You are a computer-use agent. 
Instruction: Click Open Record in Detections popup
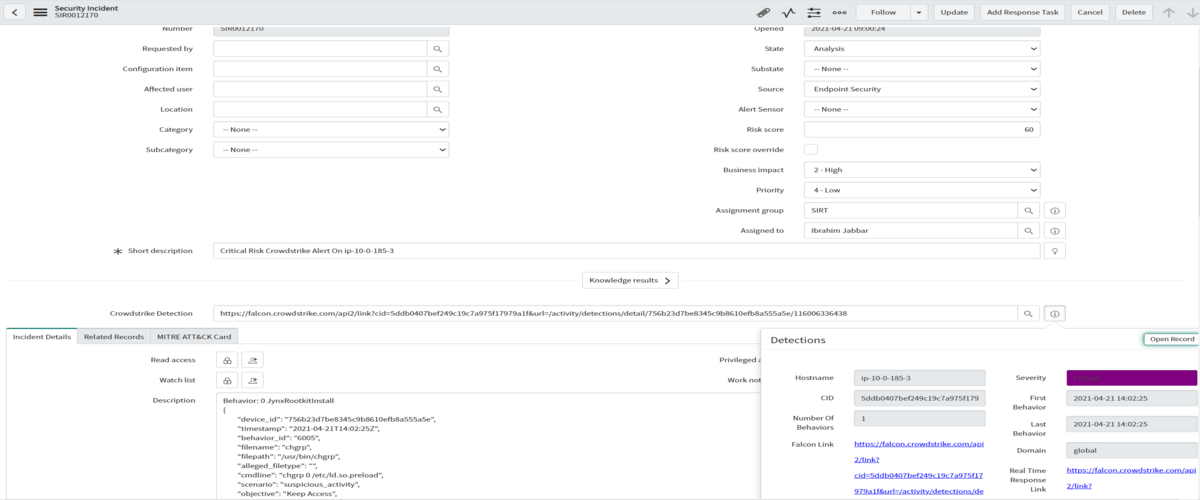click(1171, 339)
